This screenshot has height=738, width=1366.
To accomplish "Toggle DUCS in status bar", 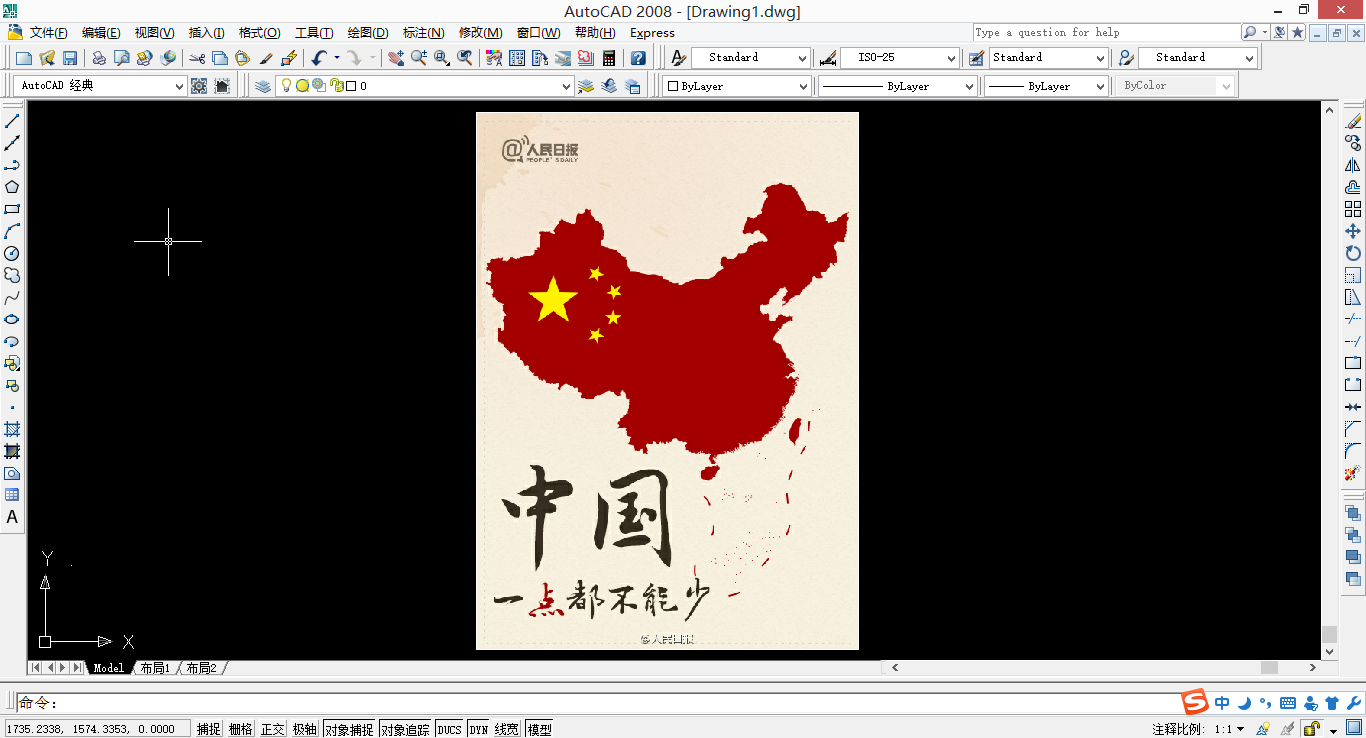I will click(x=449, y=729).
